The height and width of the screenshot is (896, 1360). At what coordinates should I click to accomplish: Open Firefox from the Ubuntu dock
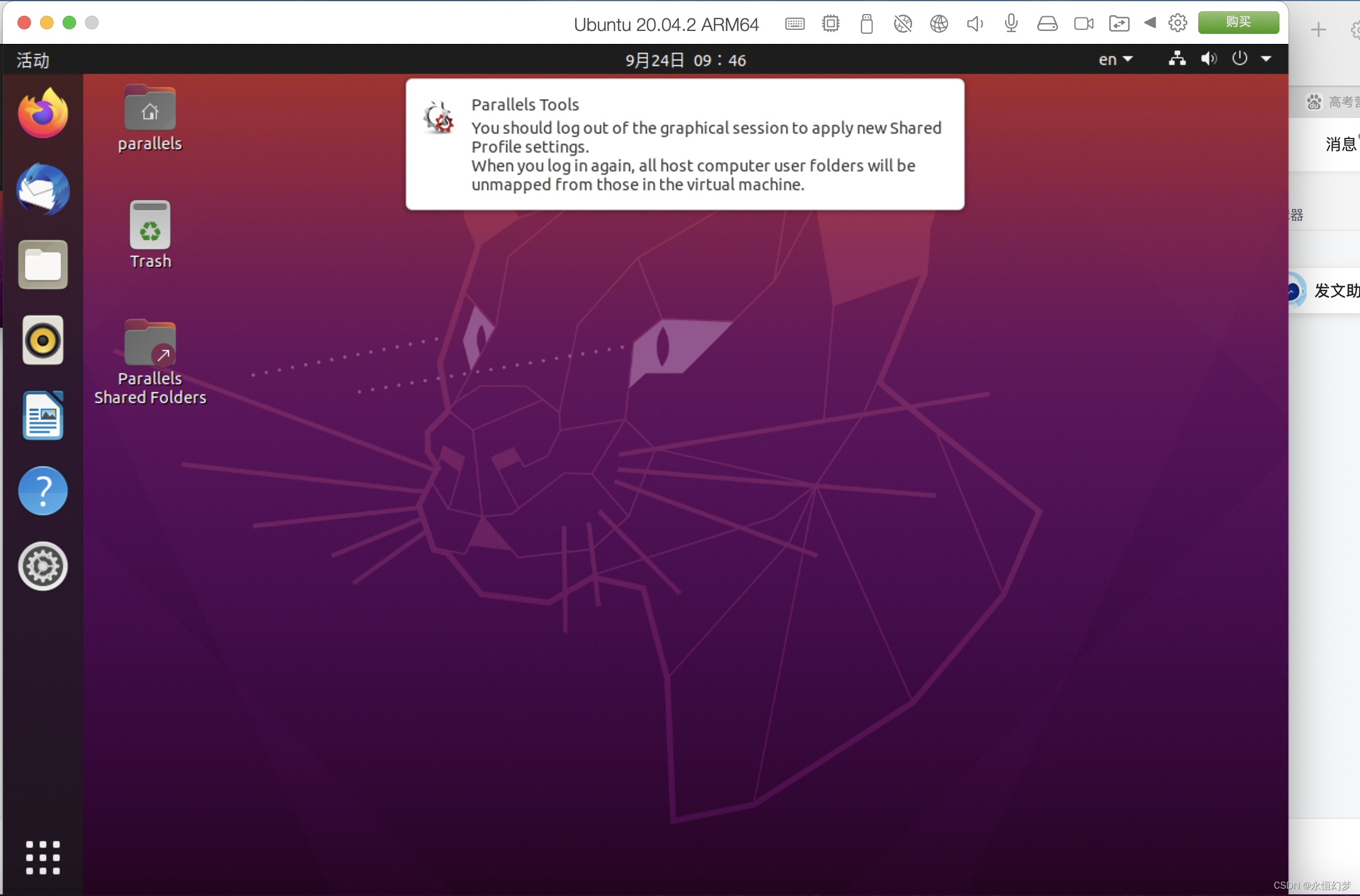(43, 113)
